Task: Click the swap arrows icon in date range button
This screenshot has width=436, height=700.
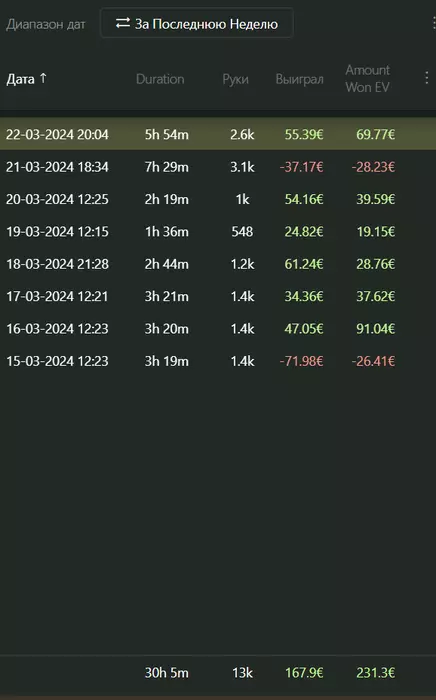Action: click(123, 23)
